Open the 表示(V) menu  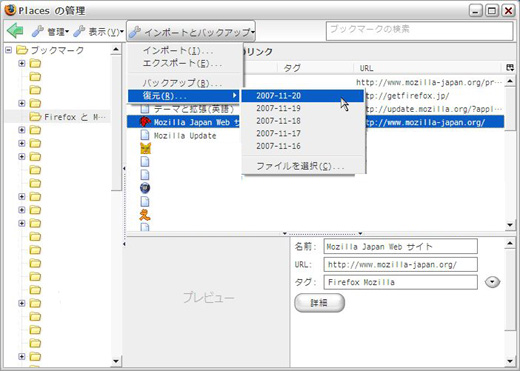[x=98, y=32]
